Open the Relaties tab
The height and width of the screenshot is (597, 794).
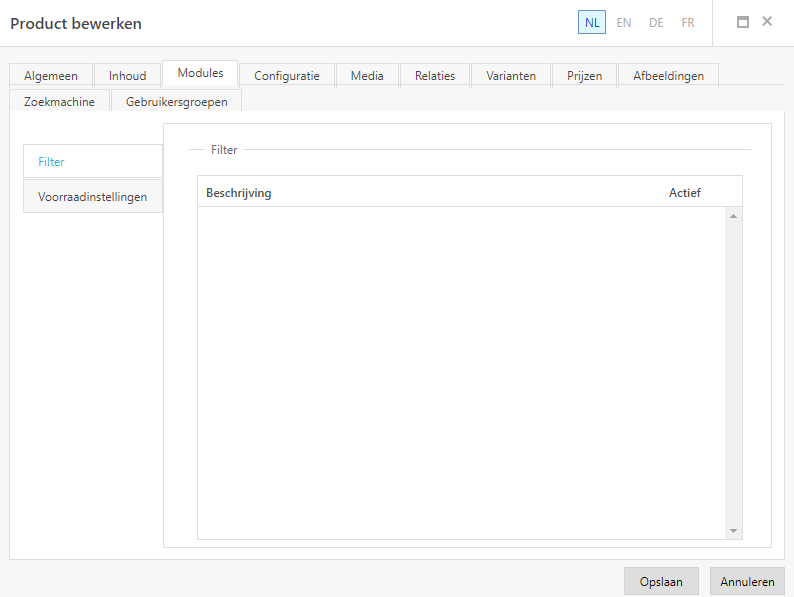pyautogui.click(x=435, y=75)
